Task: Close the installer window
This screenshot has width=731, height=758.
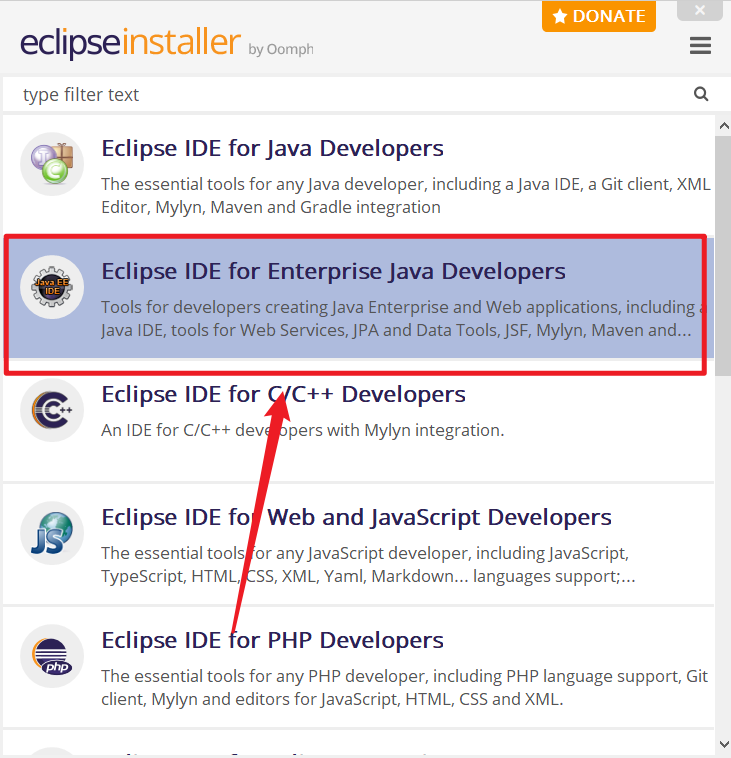Action: click(700, 10)
